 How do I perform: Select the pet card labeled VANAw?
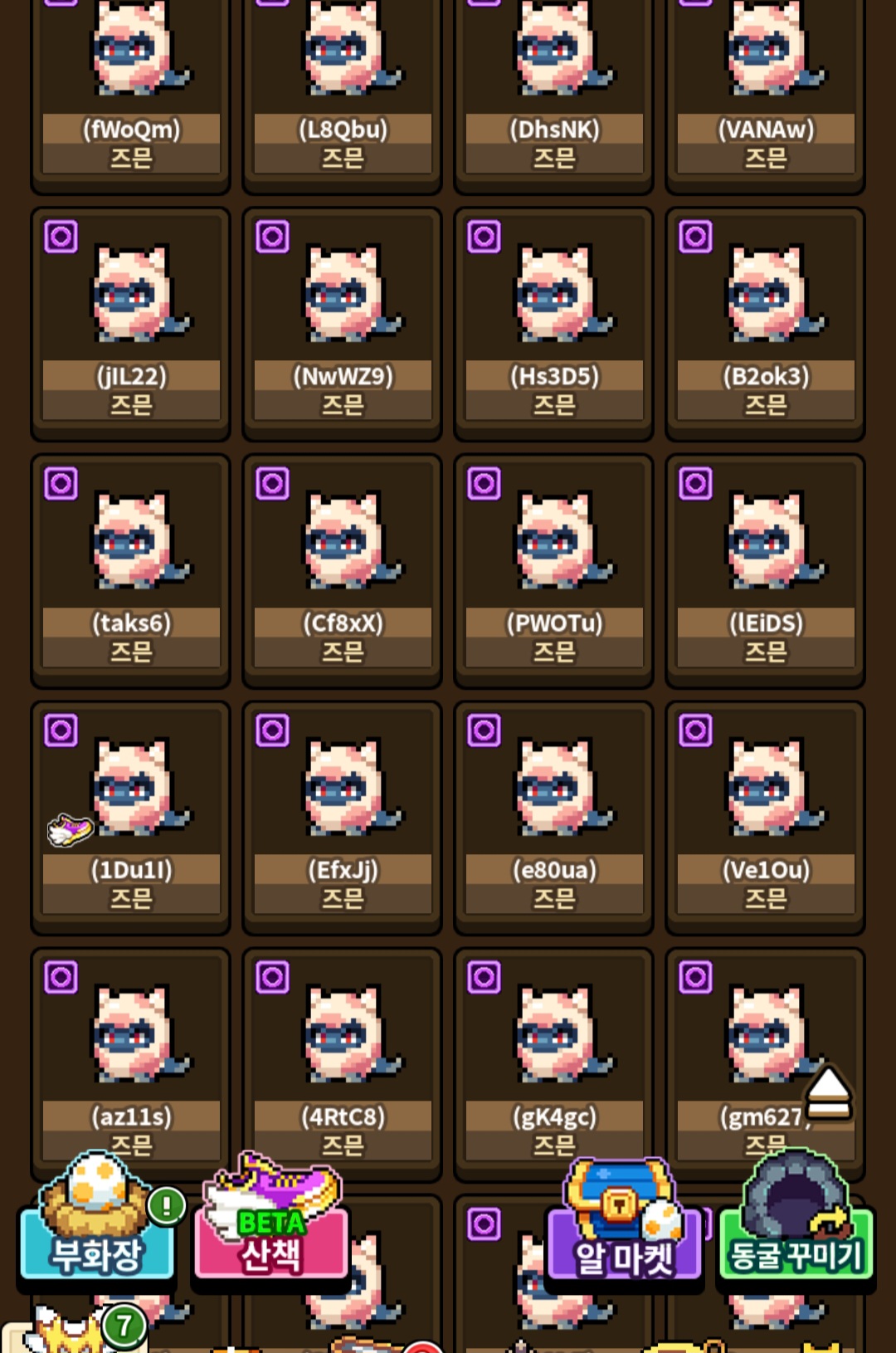click(766, 94)
